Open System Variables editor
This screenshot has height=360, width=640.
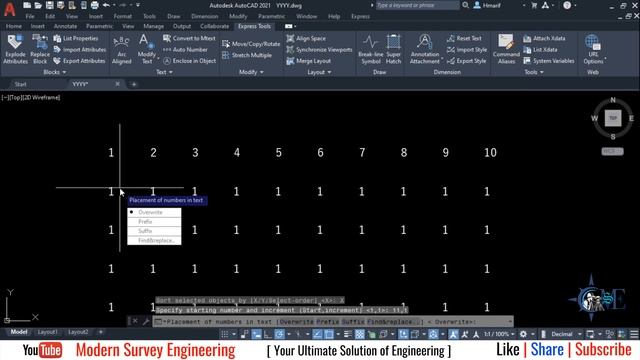click(x=549, y=61)
